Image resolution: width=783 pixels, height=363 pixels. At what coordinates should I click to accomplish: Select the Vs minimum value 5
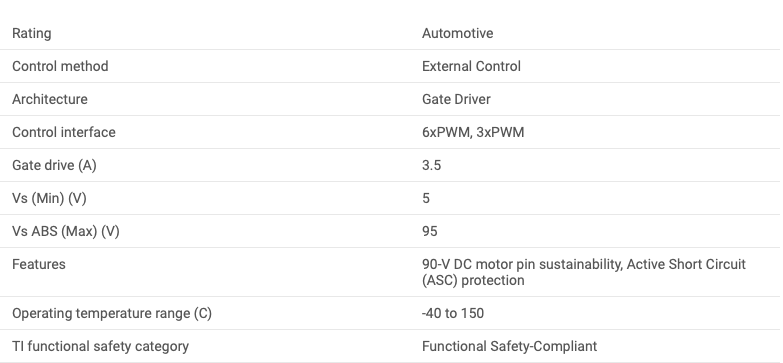pos(425,198)
